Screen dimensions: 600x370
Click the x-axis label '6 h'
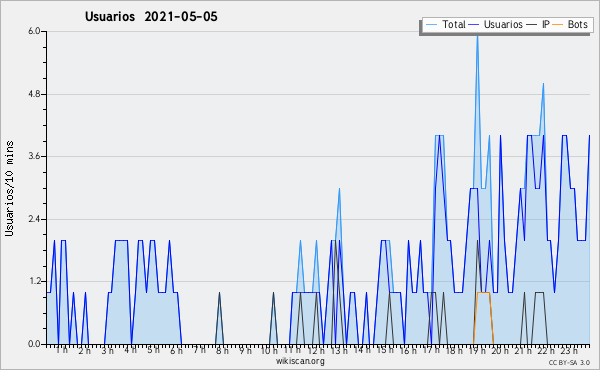pyautogui.click(x=176, y=350)
